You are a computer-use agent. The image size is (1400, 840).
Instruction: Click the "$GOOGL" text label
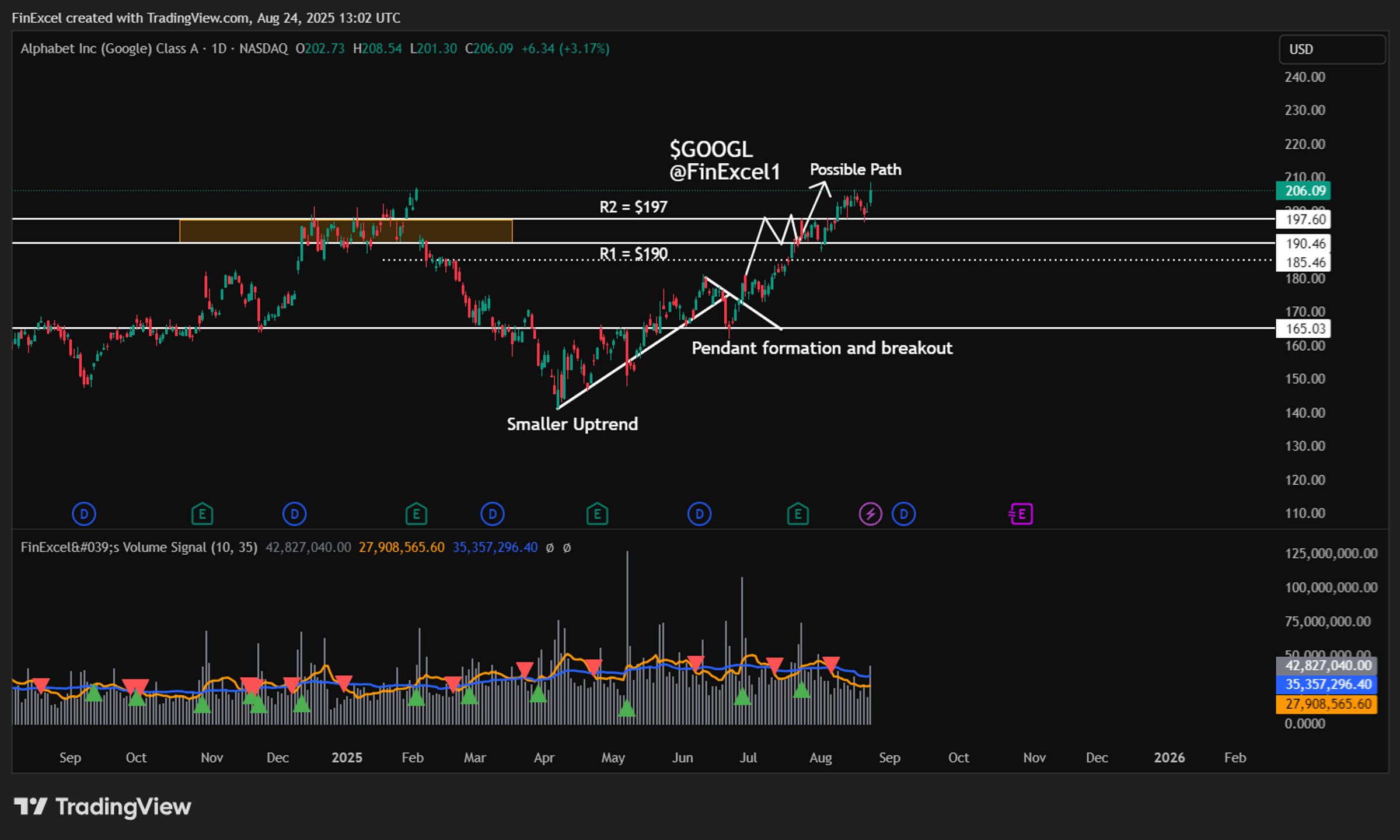point(711,149)
